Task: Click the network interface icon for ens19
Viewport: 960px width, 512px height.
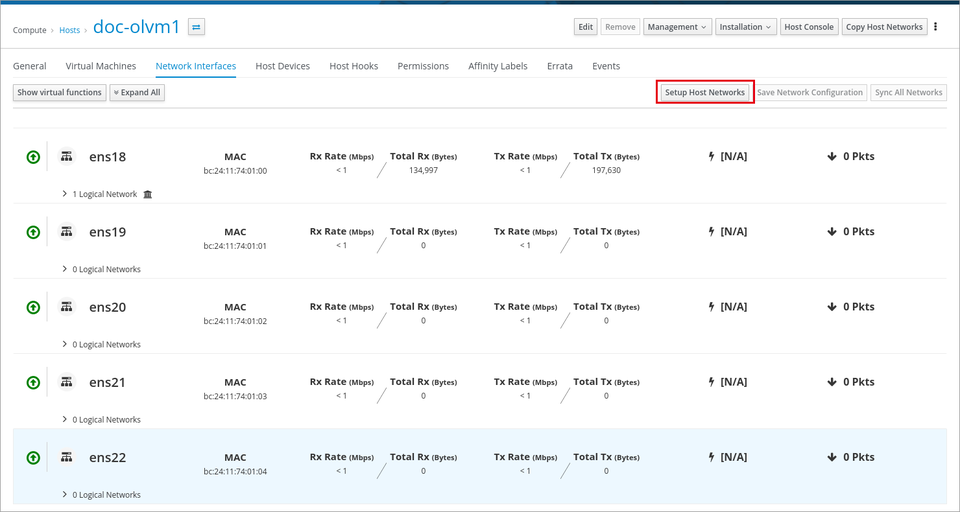Action: pos(67,232)
